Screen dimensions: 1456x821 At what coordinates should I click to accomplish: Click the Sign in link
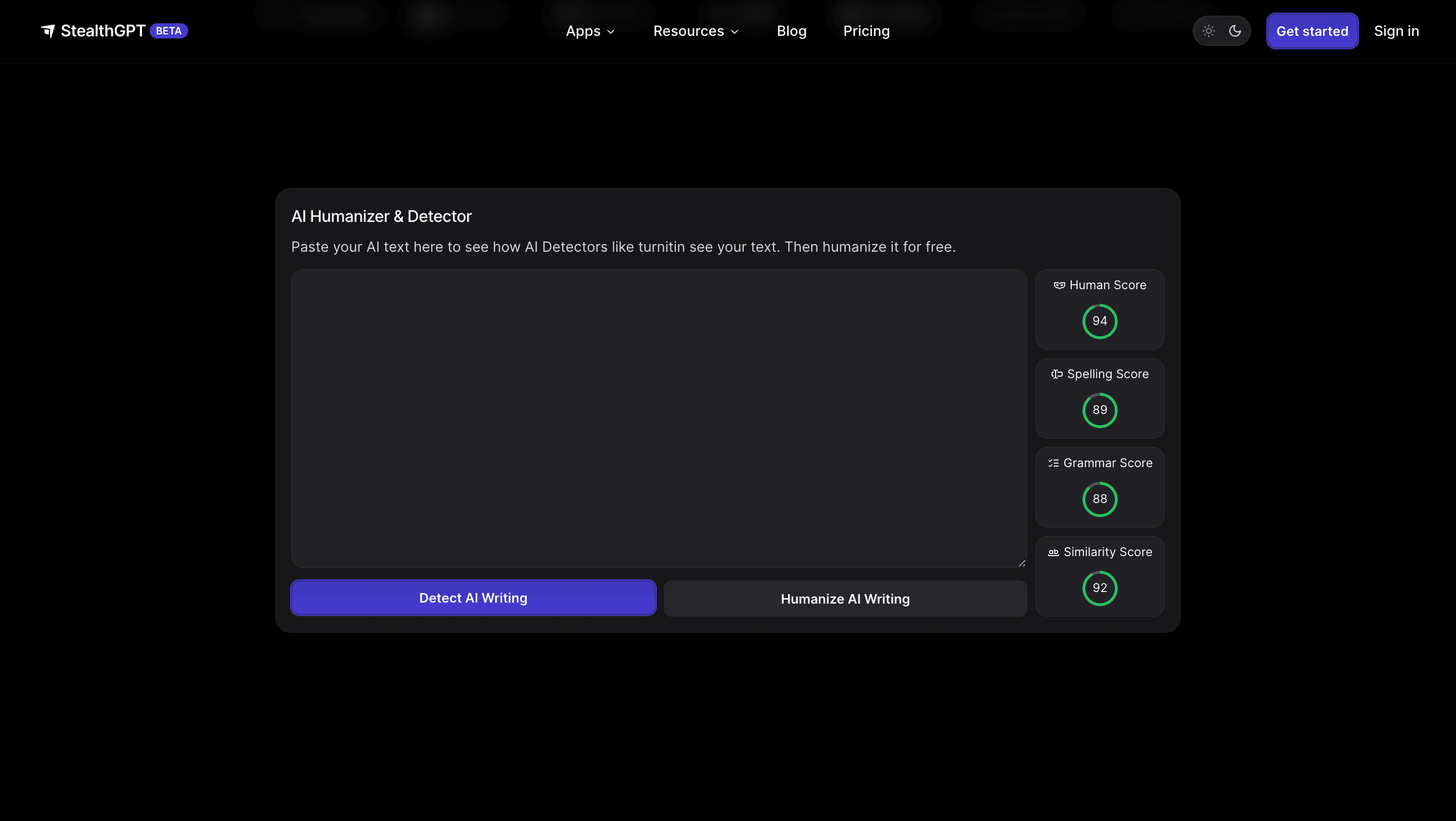click(x=1396, y=31)
